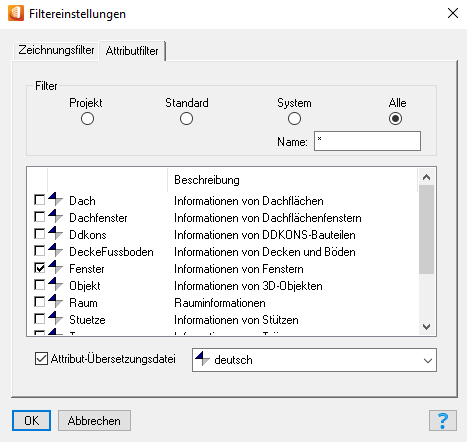Select the Attributfilter tab

pyautogui.click(x=132, y=51)
